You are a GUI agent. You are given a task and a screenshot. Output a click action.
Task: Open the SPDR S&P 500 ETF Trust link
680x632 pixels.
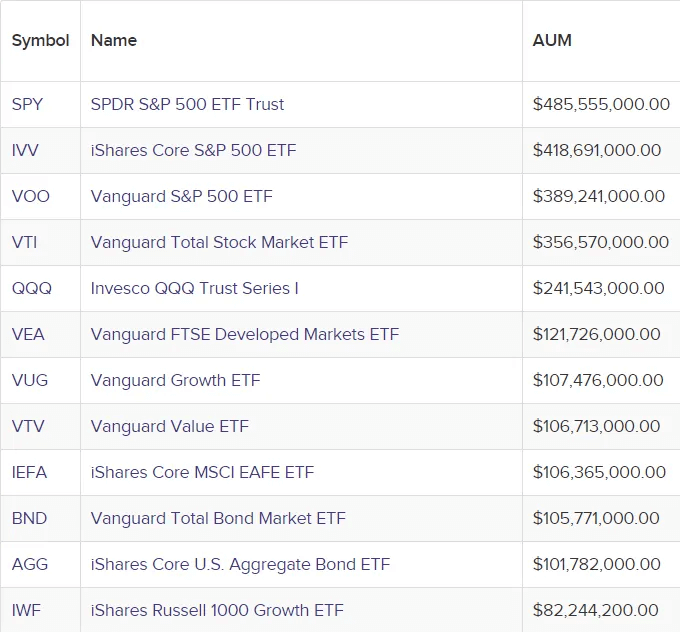(187, 104)
